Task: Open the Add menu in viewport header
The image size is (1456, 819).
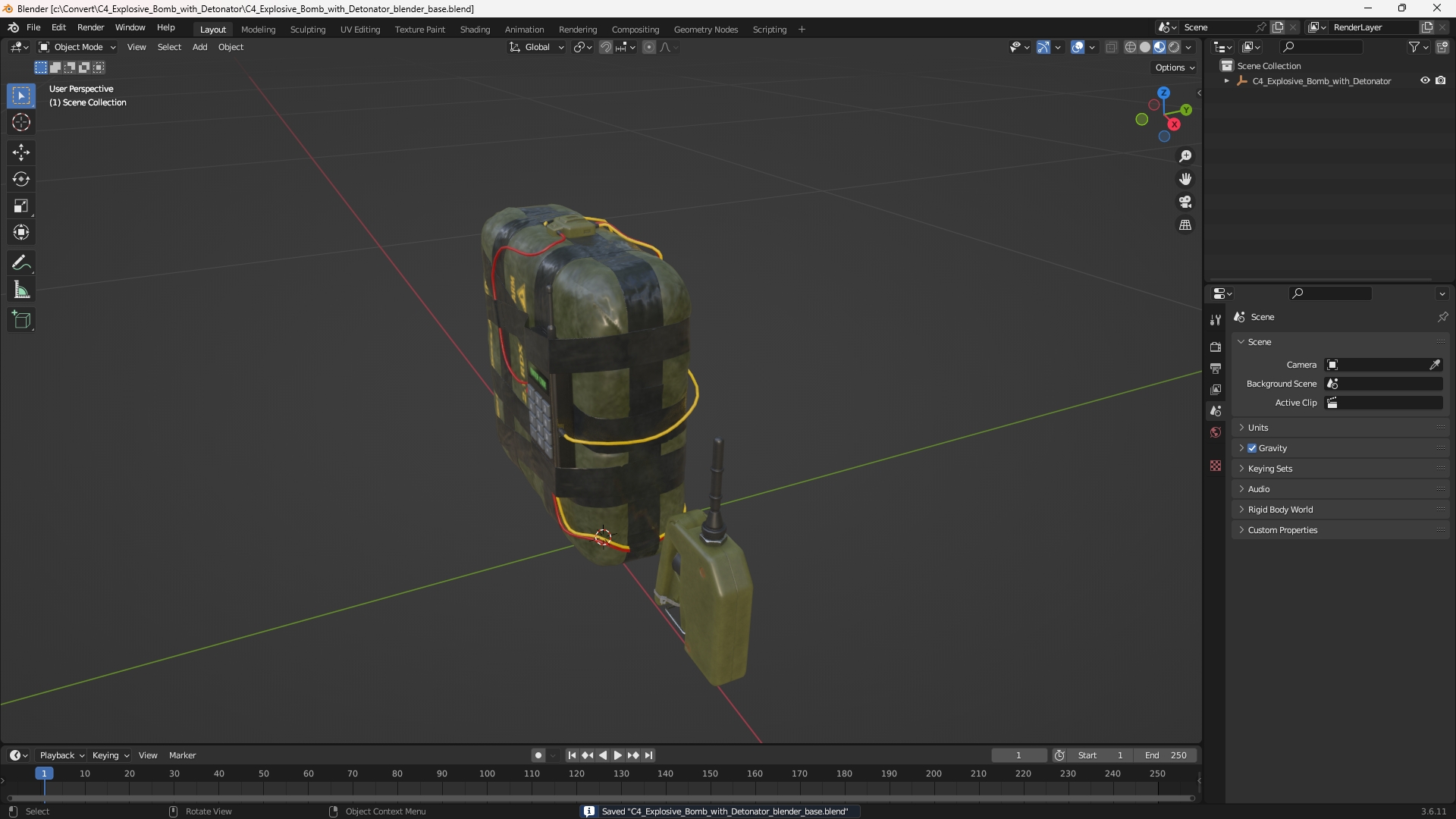Action: pos(199,47)
